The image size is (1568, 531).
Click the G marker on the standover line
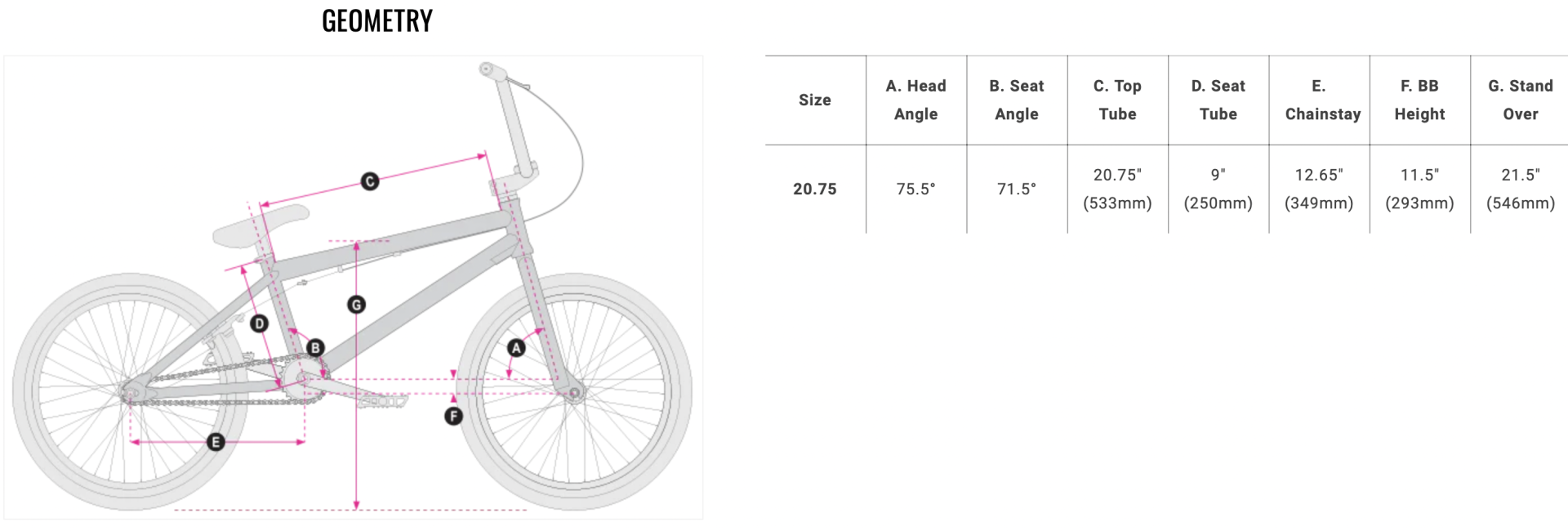(356, 305)
